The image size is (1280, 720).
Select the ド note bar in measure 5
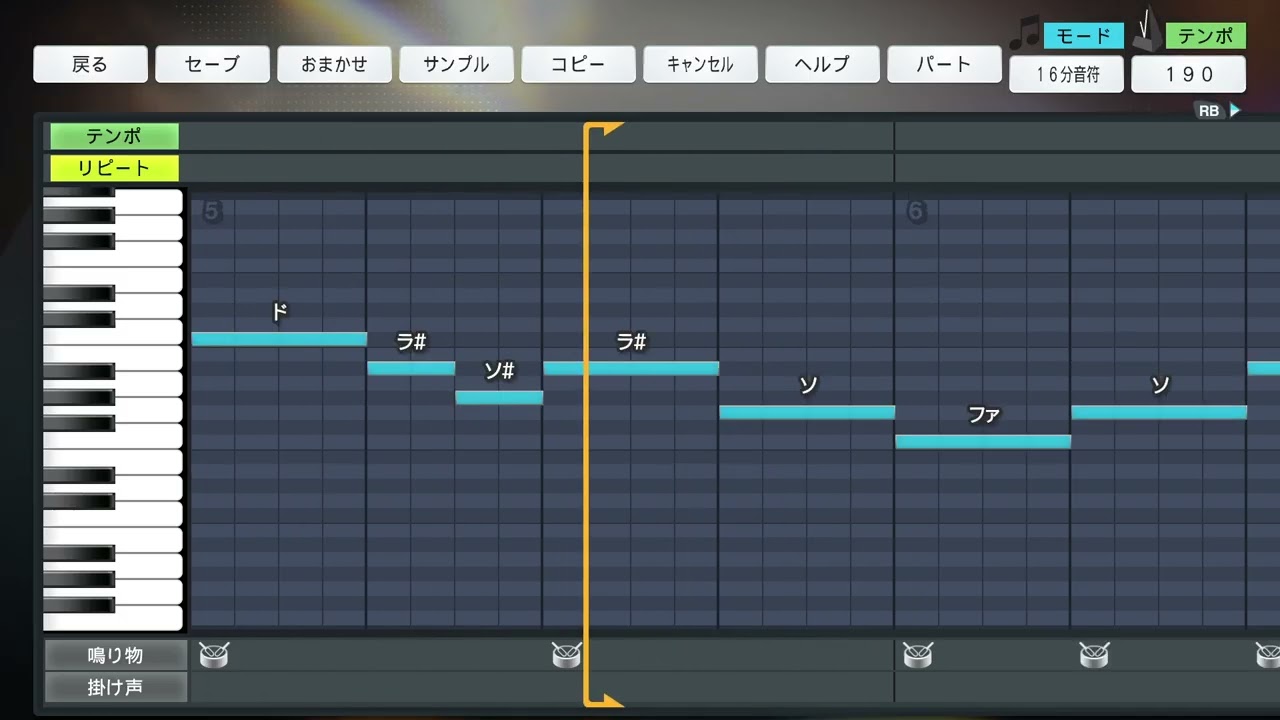click(279, 339)
